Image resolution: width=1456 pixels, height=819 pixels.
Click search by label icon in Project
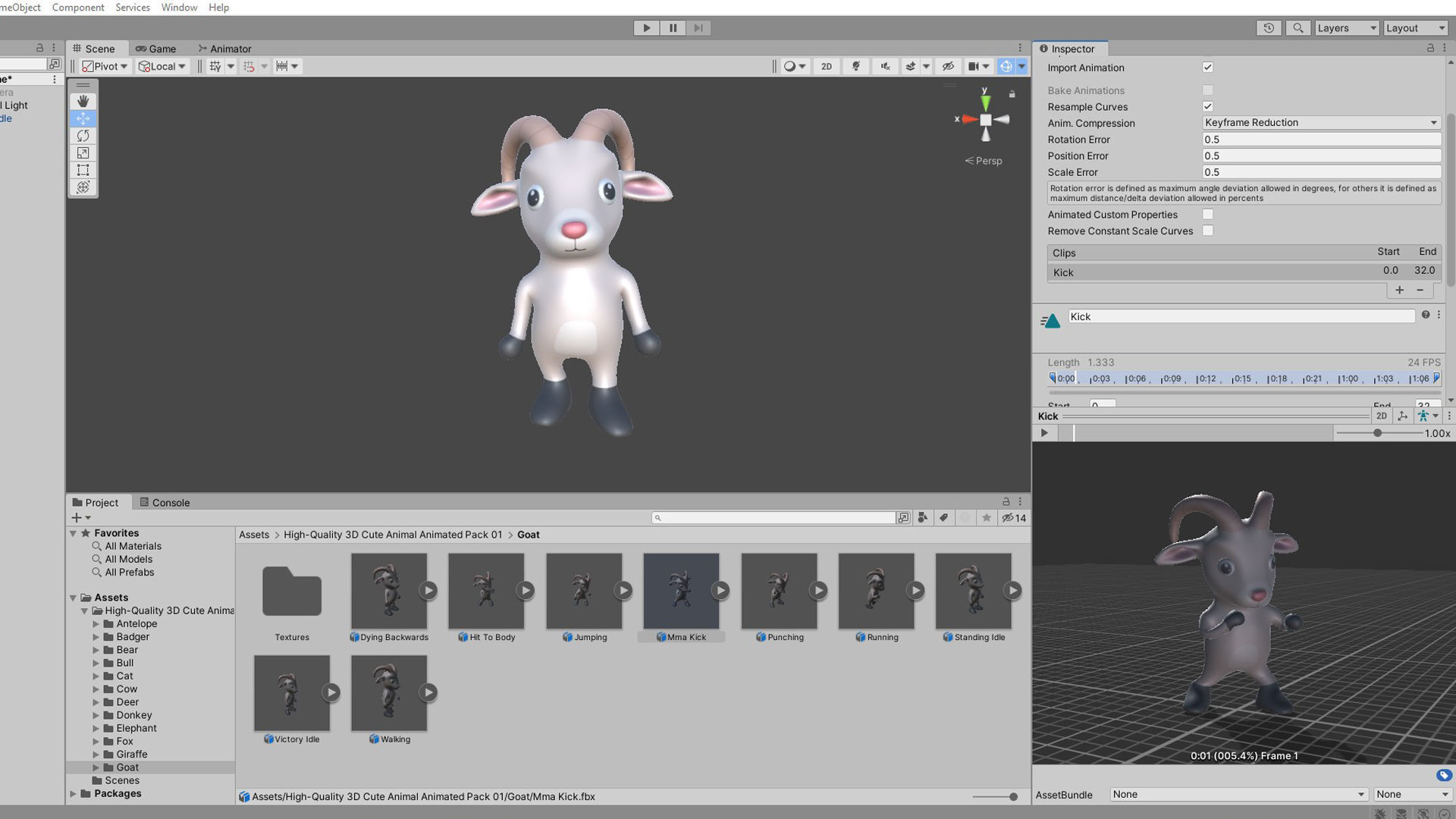(943, 518)
